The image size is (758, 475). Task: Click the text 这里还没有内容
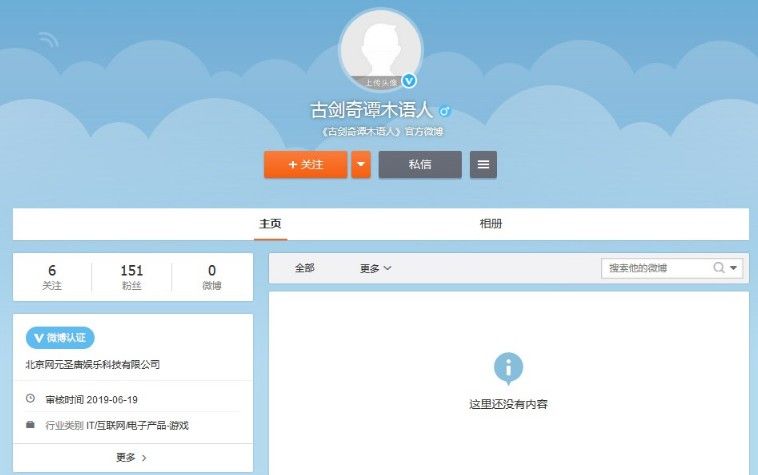[508, 404]
